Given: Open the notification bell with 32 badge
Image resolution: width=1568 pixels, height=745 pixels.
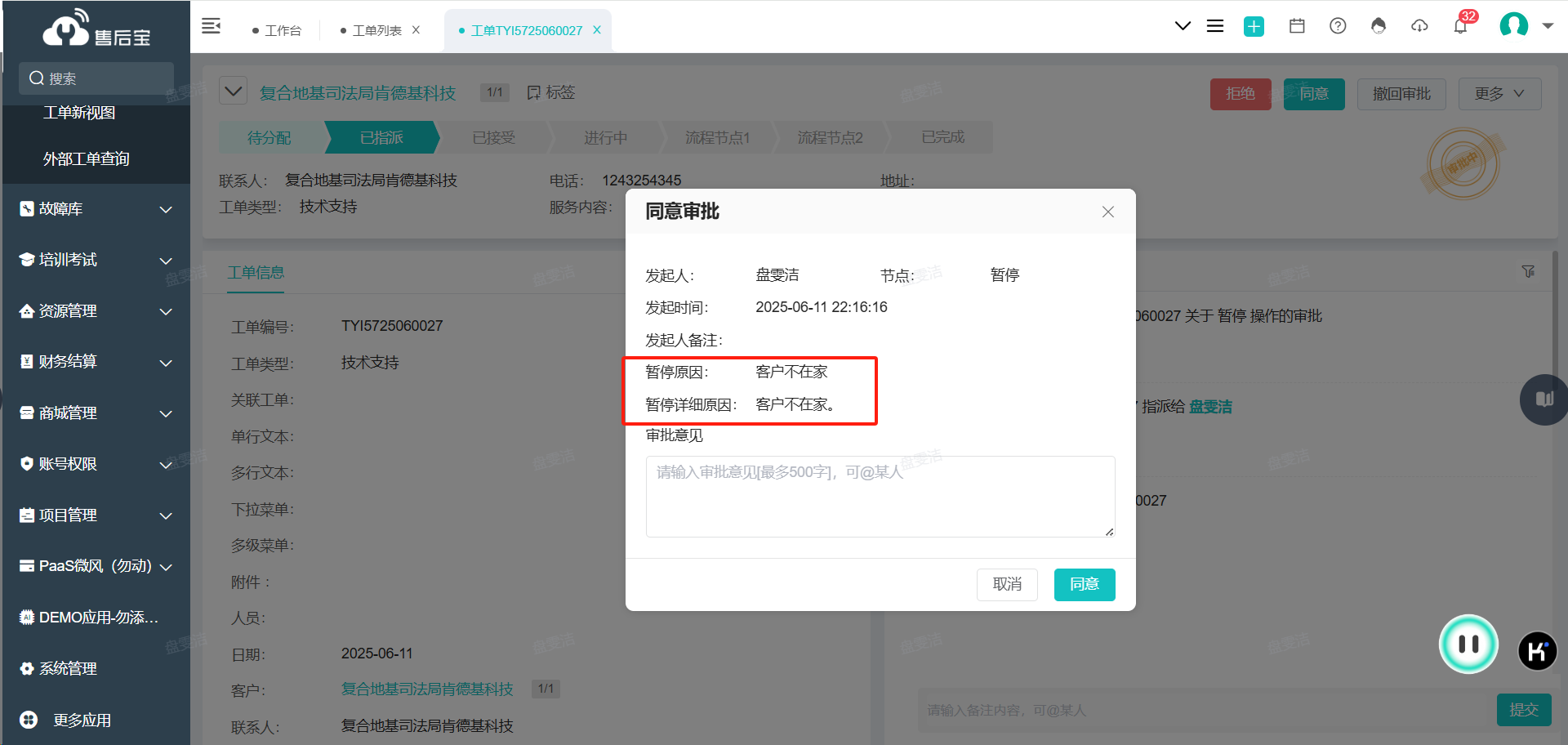Looking at the screenshot, I should [x=1461, y=25].
